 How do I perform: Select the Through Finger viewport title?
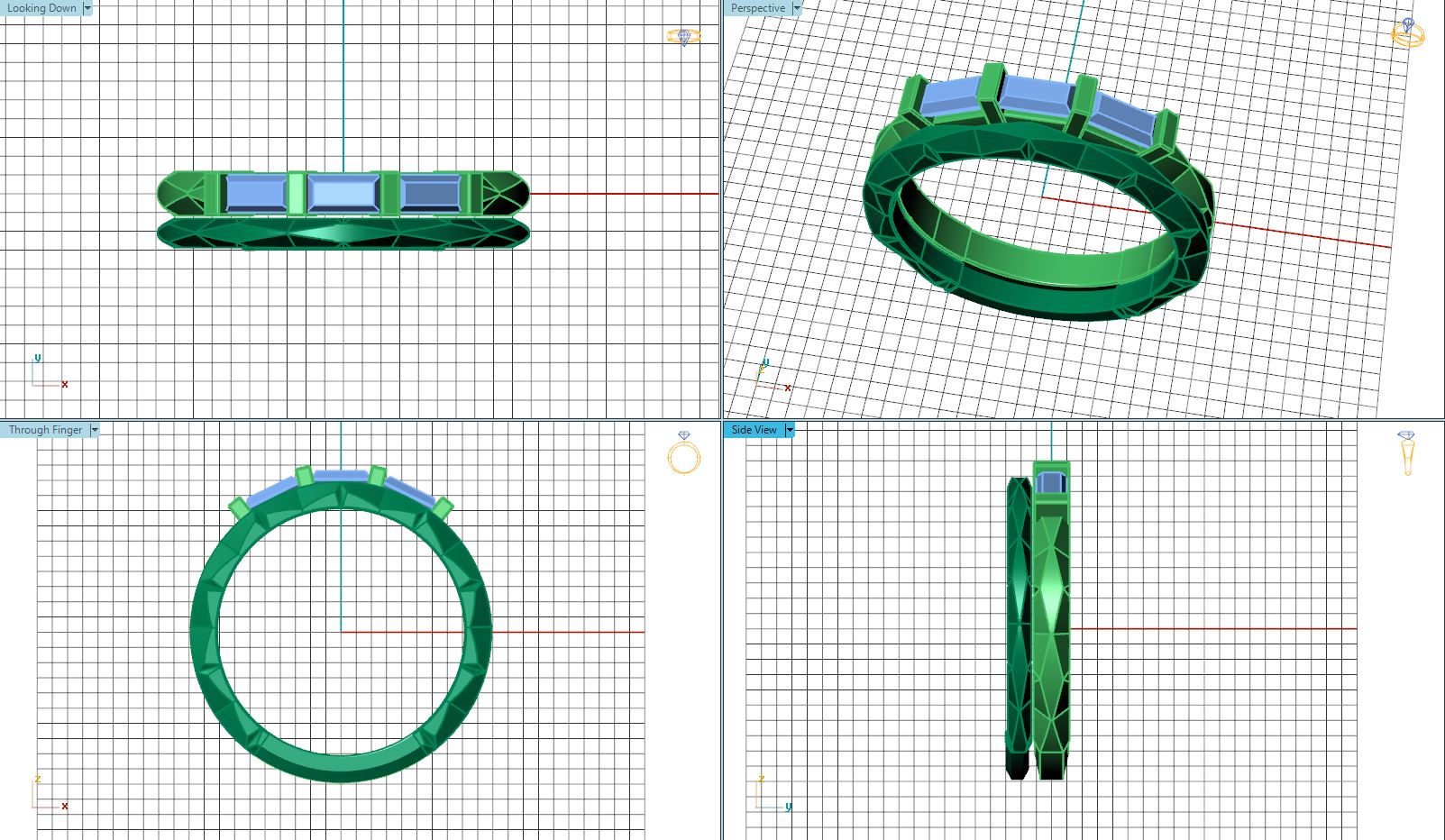click(x=45, y=430)
